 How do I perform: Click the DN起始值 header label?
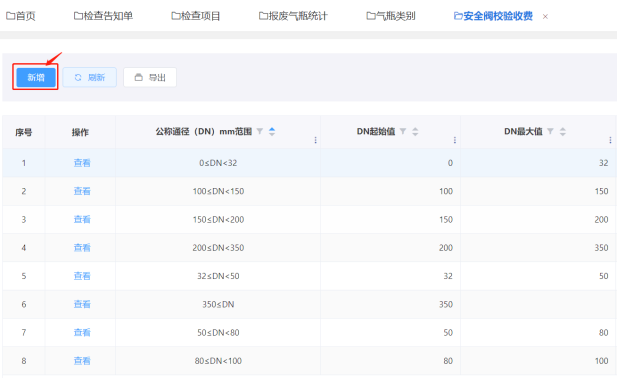[x=376, y=131]
